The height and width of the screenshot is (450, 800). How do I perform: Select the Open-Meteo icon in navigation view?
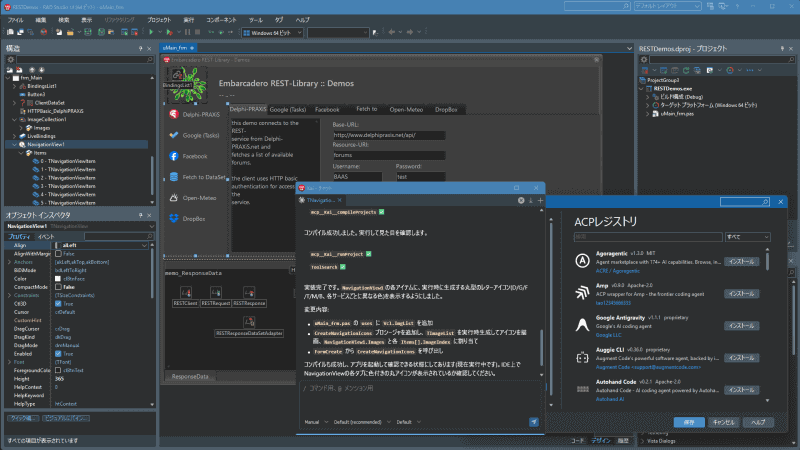(x=174, y=197)
